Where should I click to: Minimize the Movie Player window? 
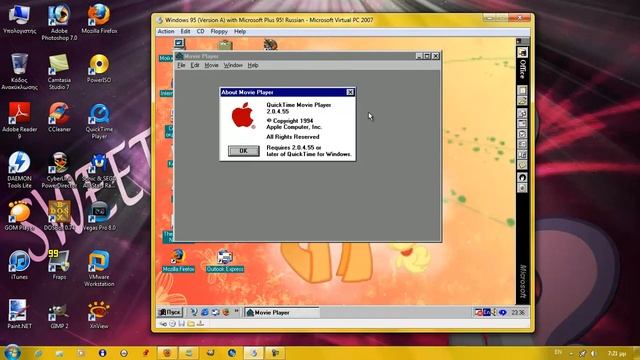point(419,56)
